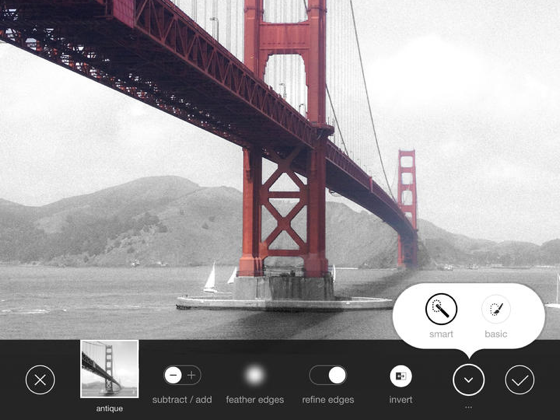Click the "feather edges" label
The image size is (560, 420).
(x=255, y=400)
